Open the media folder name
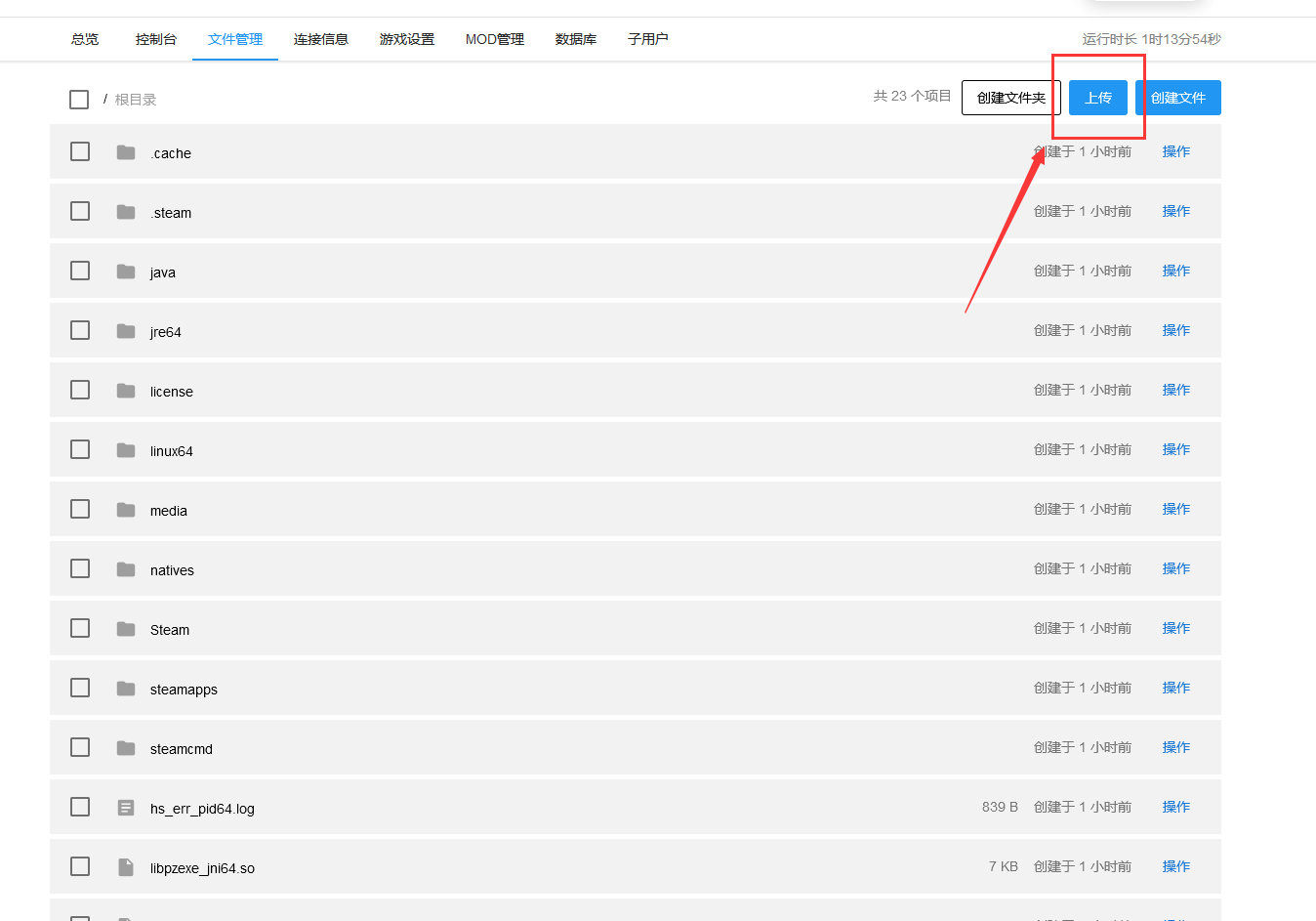1316x921 pixels. pos(169,511)
